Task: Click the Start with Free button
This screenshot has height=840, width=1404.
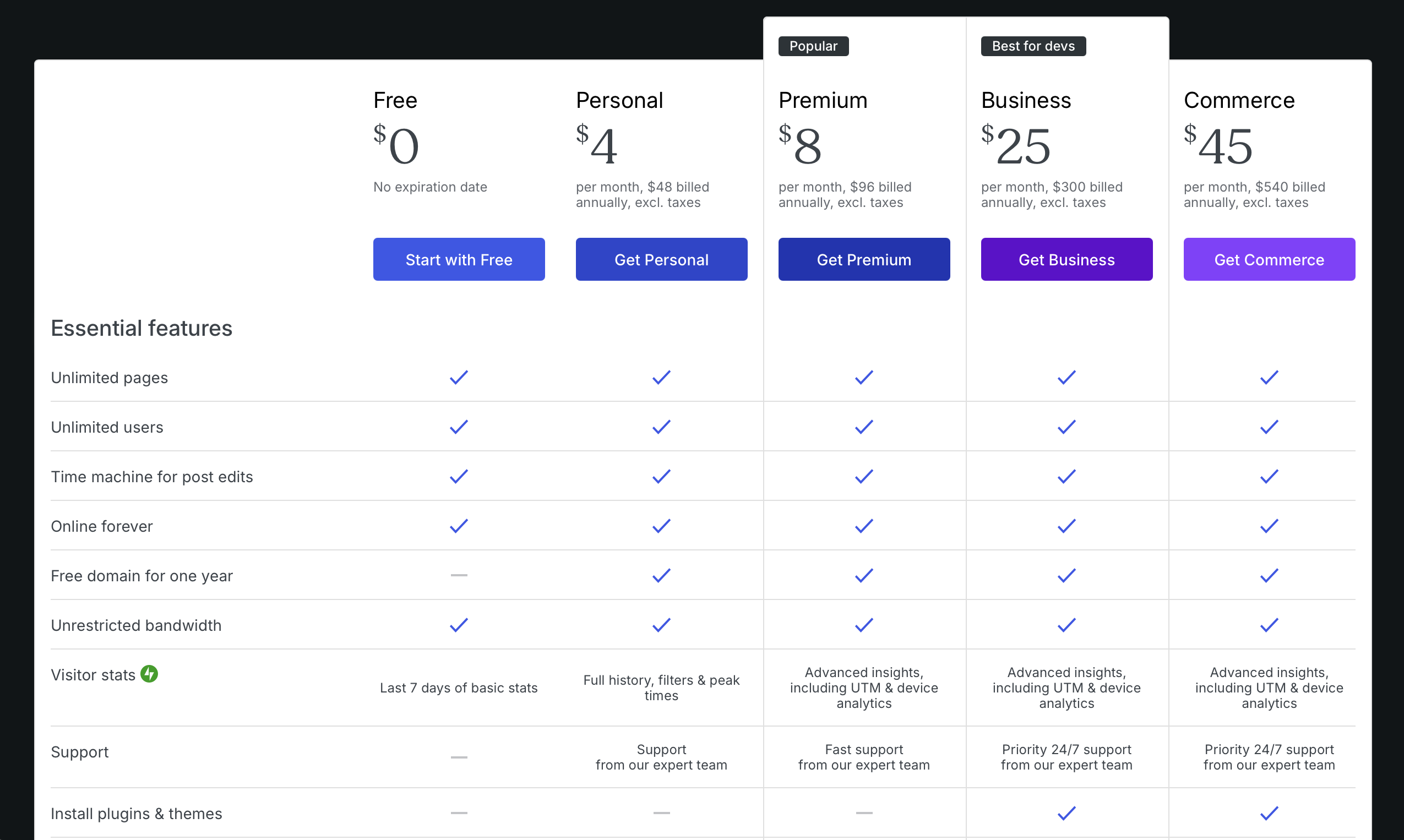Action: coord(459,259)
